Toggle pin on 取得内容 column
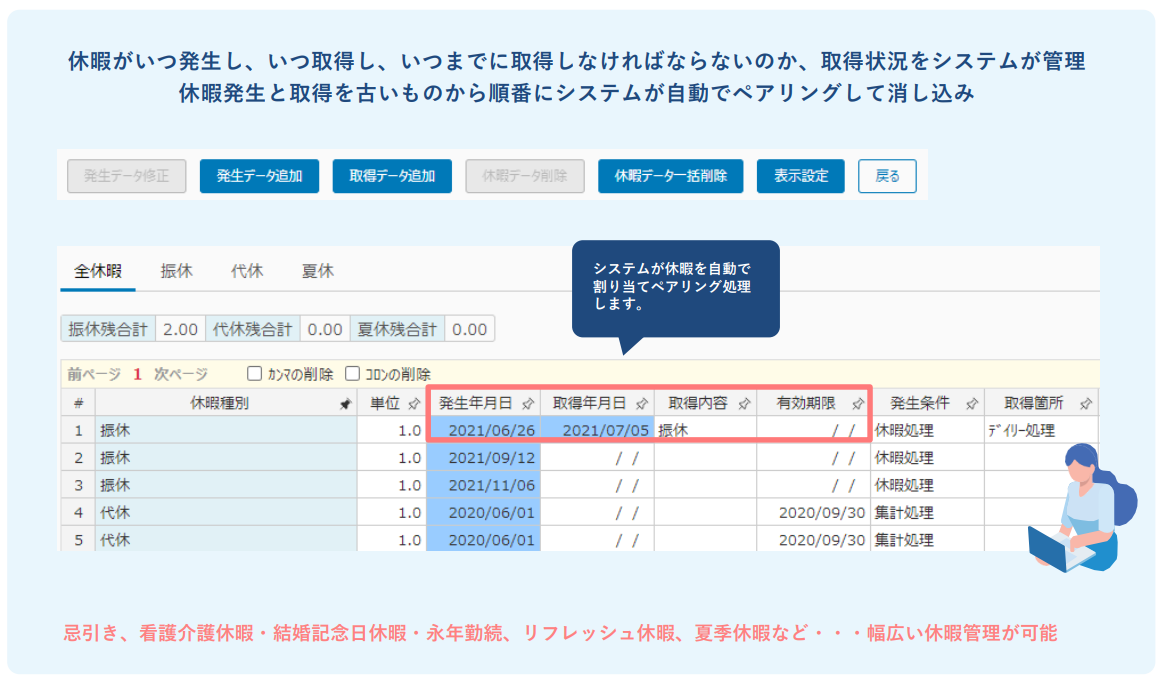 coord(743,404)
